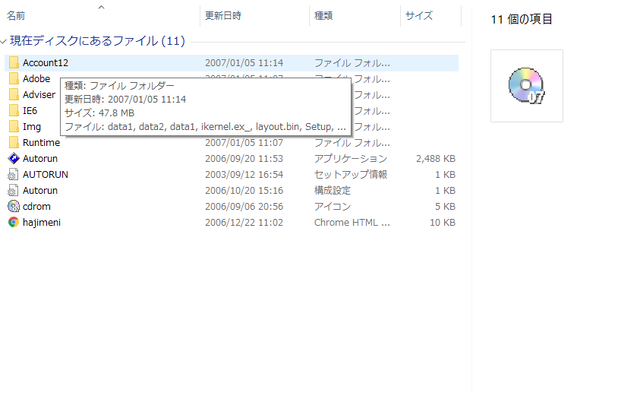This screenshot has width=640, height=393.
Task: Click the 現在ディスクにあるファイル (11) group heading
Action: tap(97, 41)
